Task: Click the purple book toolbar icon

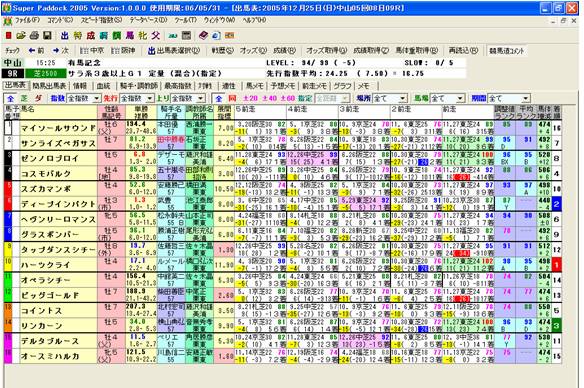Action: click(203, 35)
